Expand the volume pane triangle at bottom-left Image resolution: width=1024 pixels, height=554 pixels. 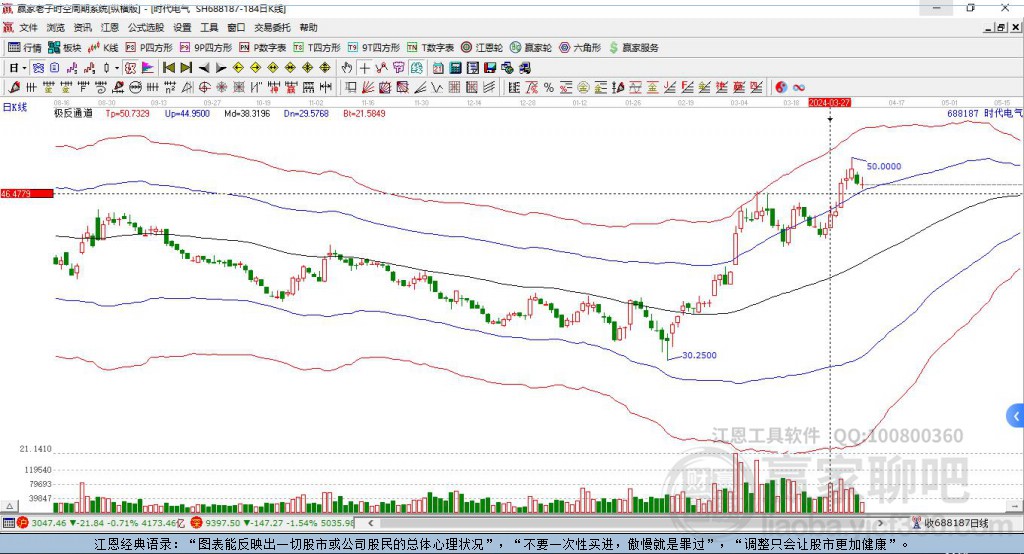pyautogui.click(x=9, y=506)
